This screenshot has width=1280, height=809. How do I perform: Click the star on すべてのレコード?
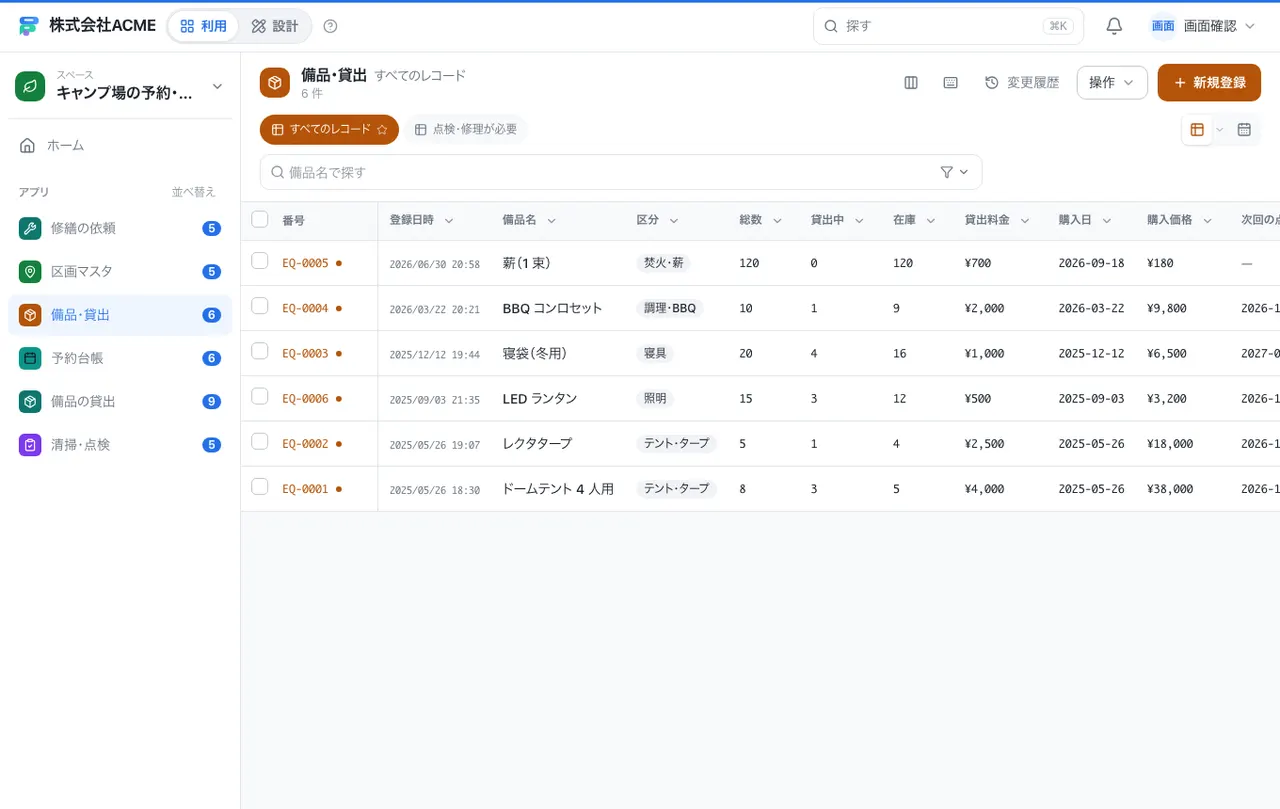pos(382,130)
